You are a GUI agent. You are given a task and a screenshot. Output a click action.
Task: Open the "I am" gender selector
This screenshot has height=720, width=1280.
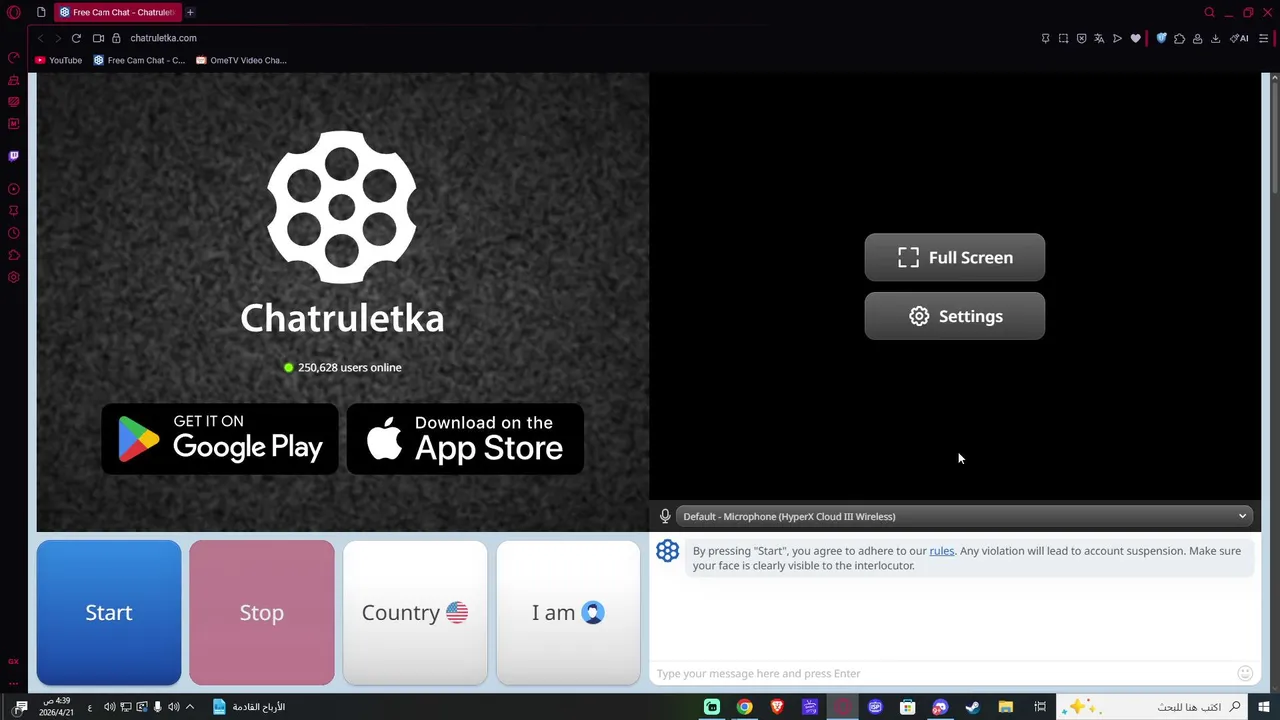[x=568, y=612]
